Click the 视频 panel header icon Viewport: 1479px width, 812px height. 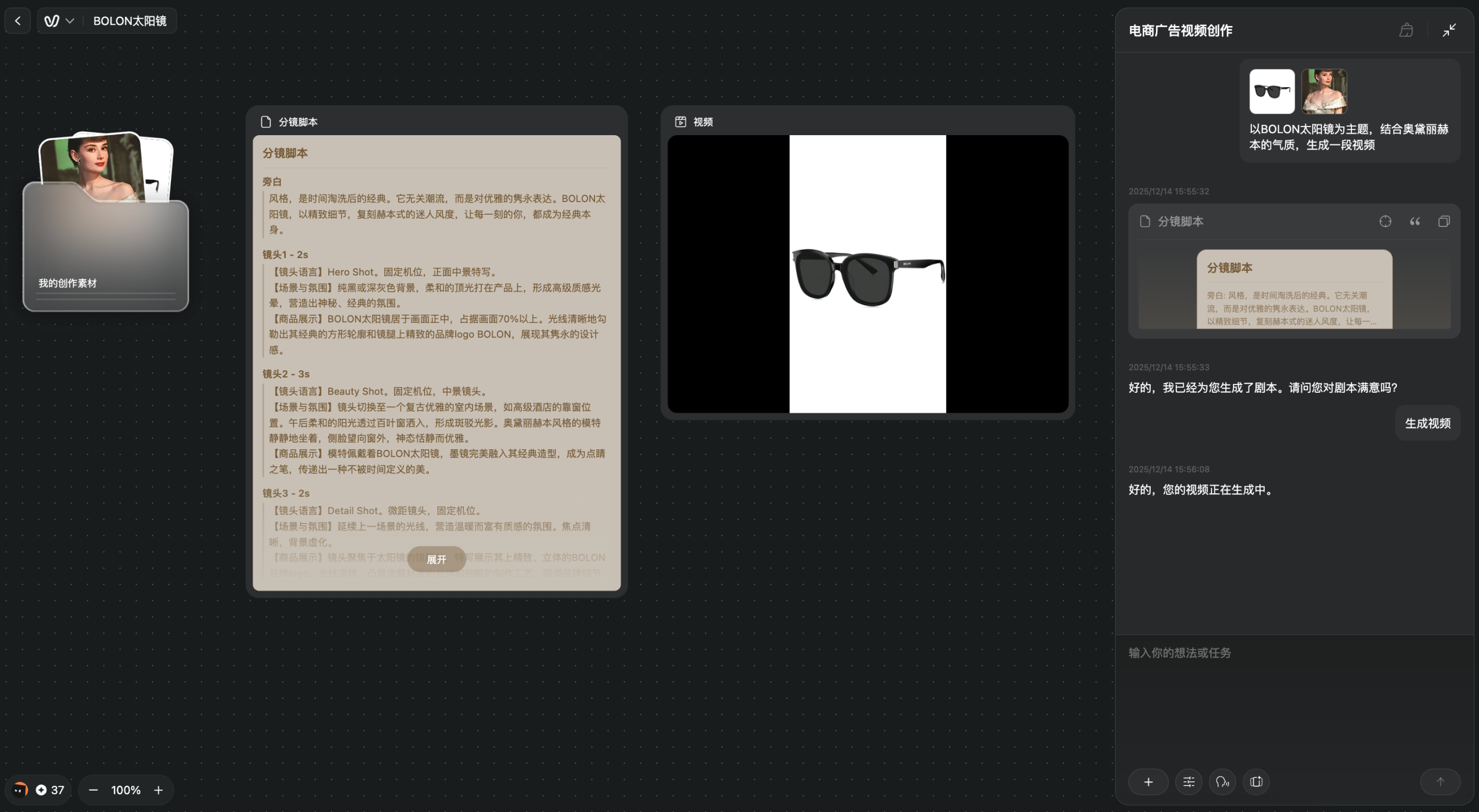click(x=681, y=122)
